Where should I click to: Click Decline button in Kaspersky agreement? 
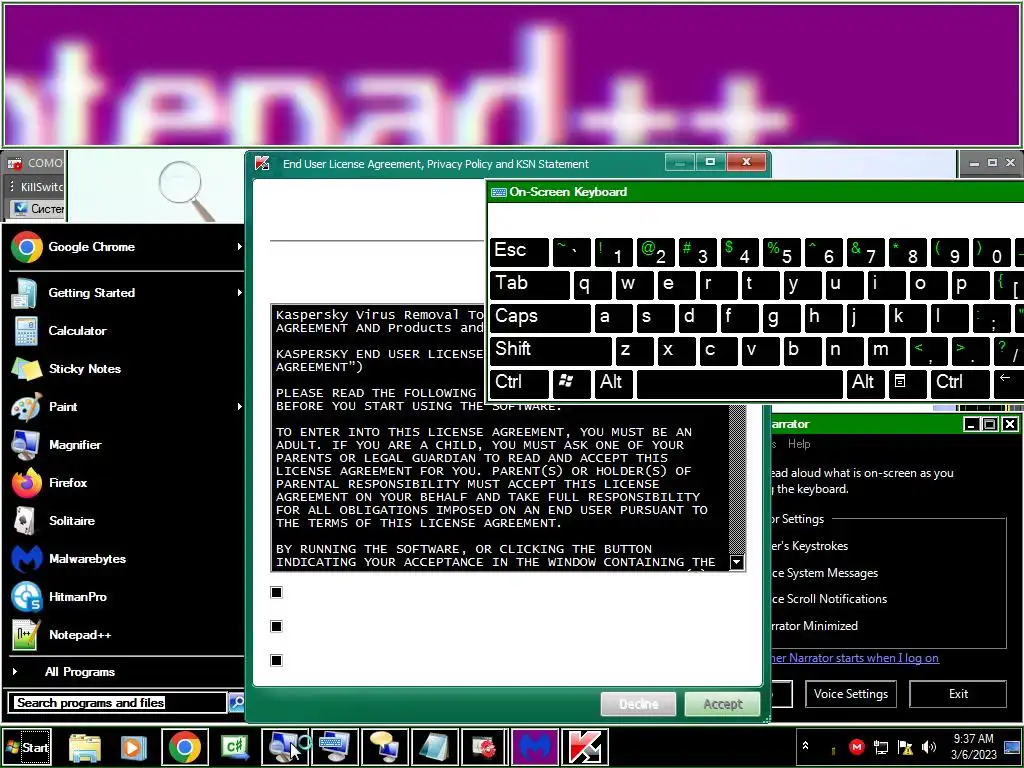click(638, 704)
